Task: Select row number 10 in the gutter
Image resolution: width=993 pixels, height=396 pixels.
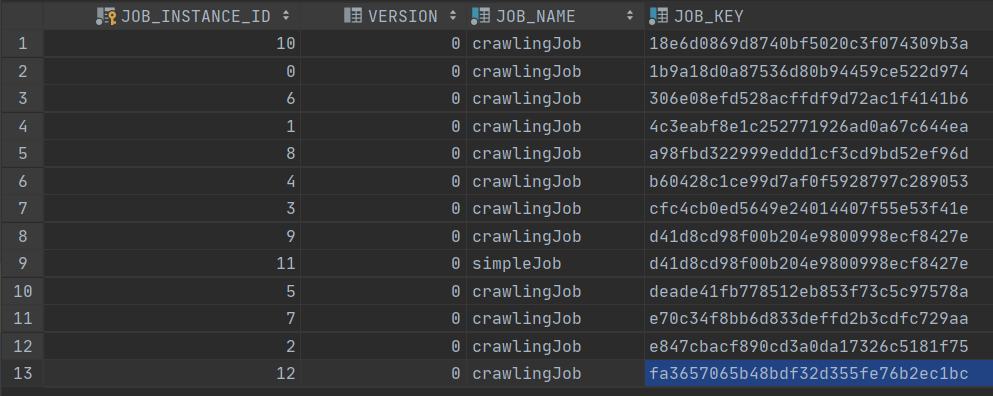Action: (x=22, y=291)
